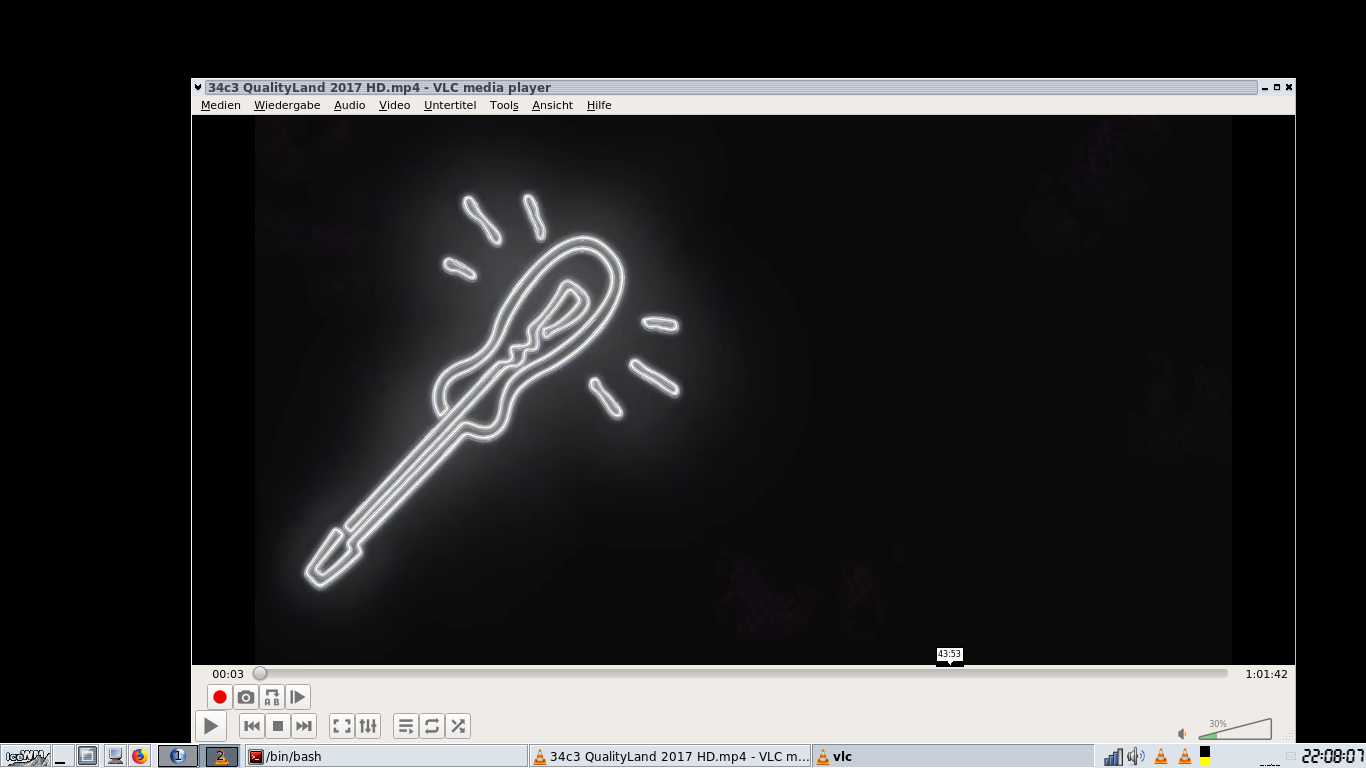Open the Video menu

(395, 105)
